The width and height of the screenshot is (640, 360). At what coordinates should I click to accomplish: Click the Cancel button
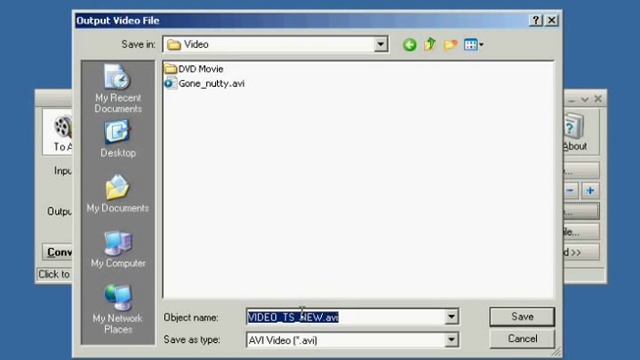pyautogui.click(x=522, y=338)
